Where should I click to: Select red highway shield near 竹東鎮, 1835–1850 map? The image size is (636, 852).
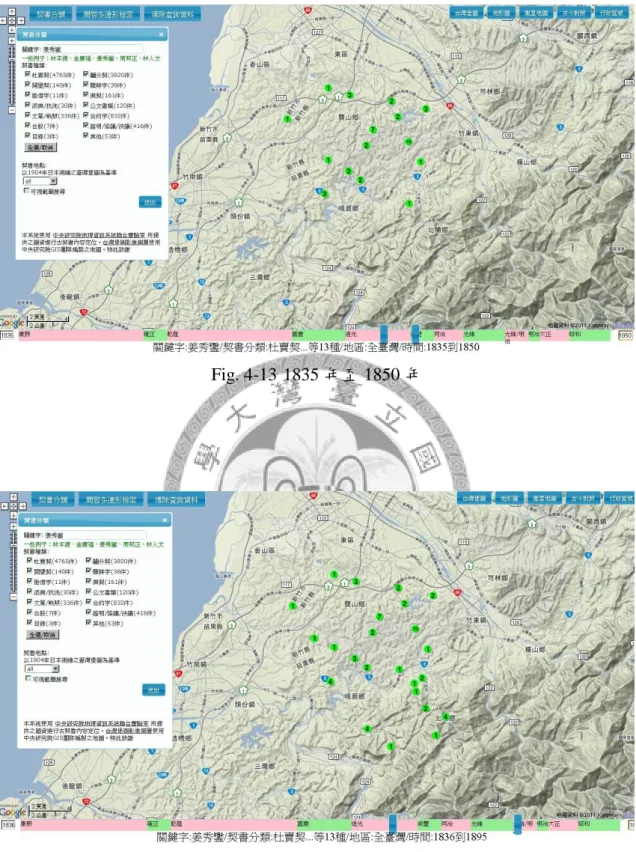click(x=450, y=106)
